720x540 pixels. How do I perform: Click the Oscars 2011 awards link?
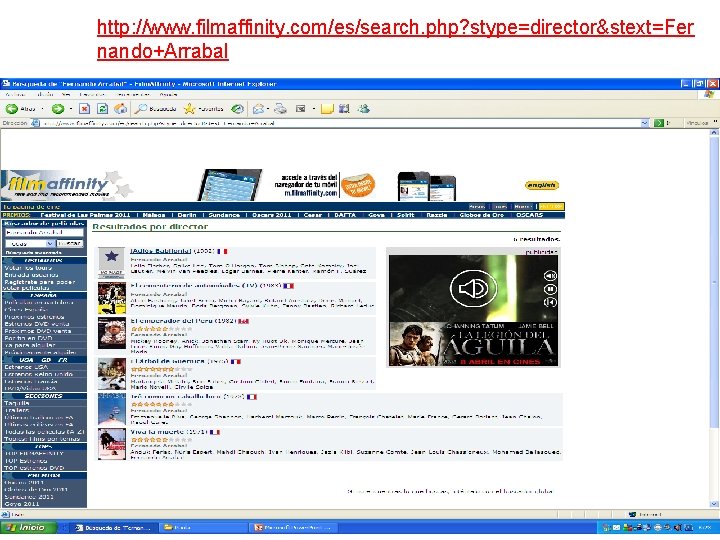[271, 215]
